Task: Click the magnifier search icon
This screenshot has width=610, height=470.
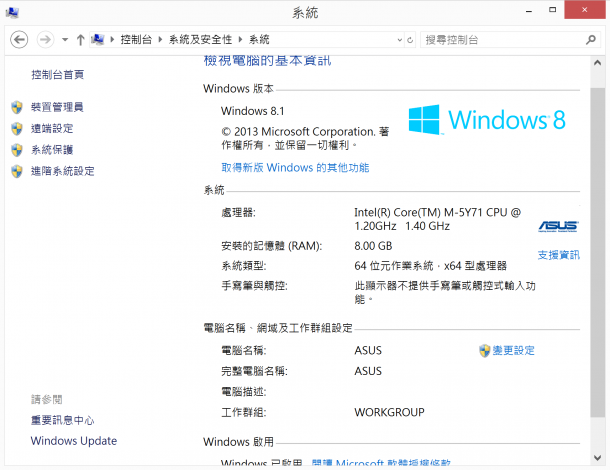Action: (591, 40)
